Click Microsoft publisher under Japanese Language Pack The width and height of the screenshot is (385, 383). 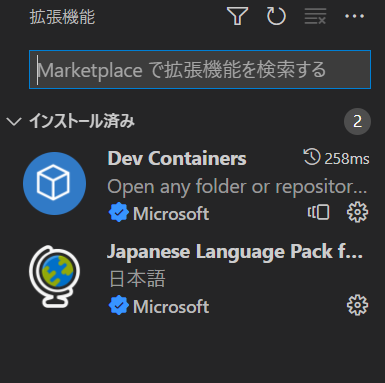171,306
